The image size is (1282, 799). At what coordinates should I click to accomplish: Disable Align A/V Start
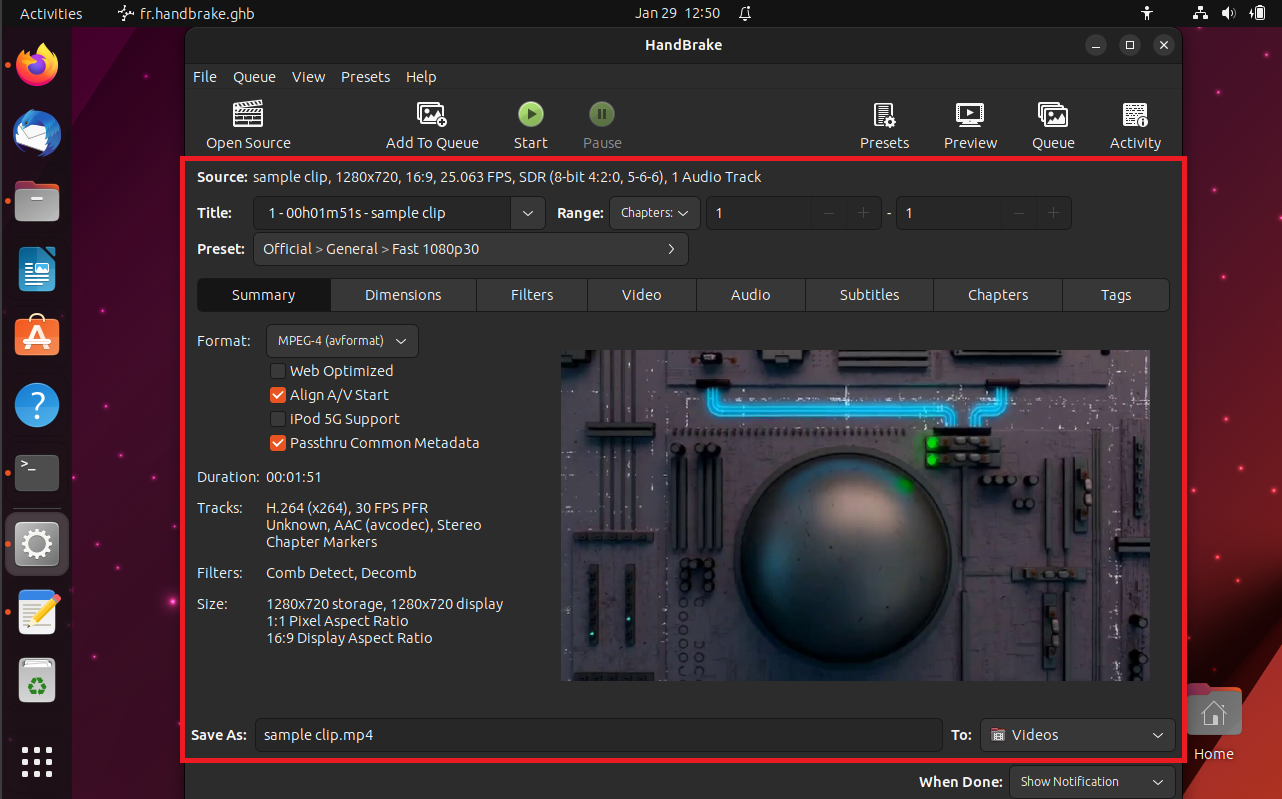coord(277,395)
